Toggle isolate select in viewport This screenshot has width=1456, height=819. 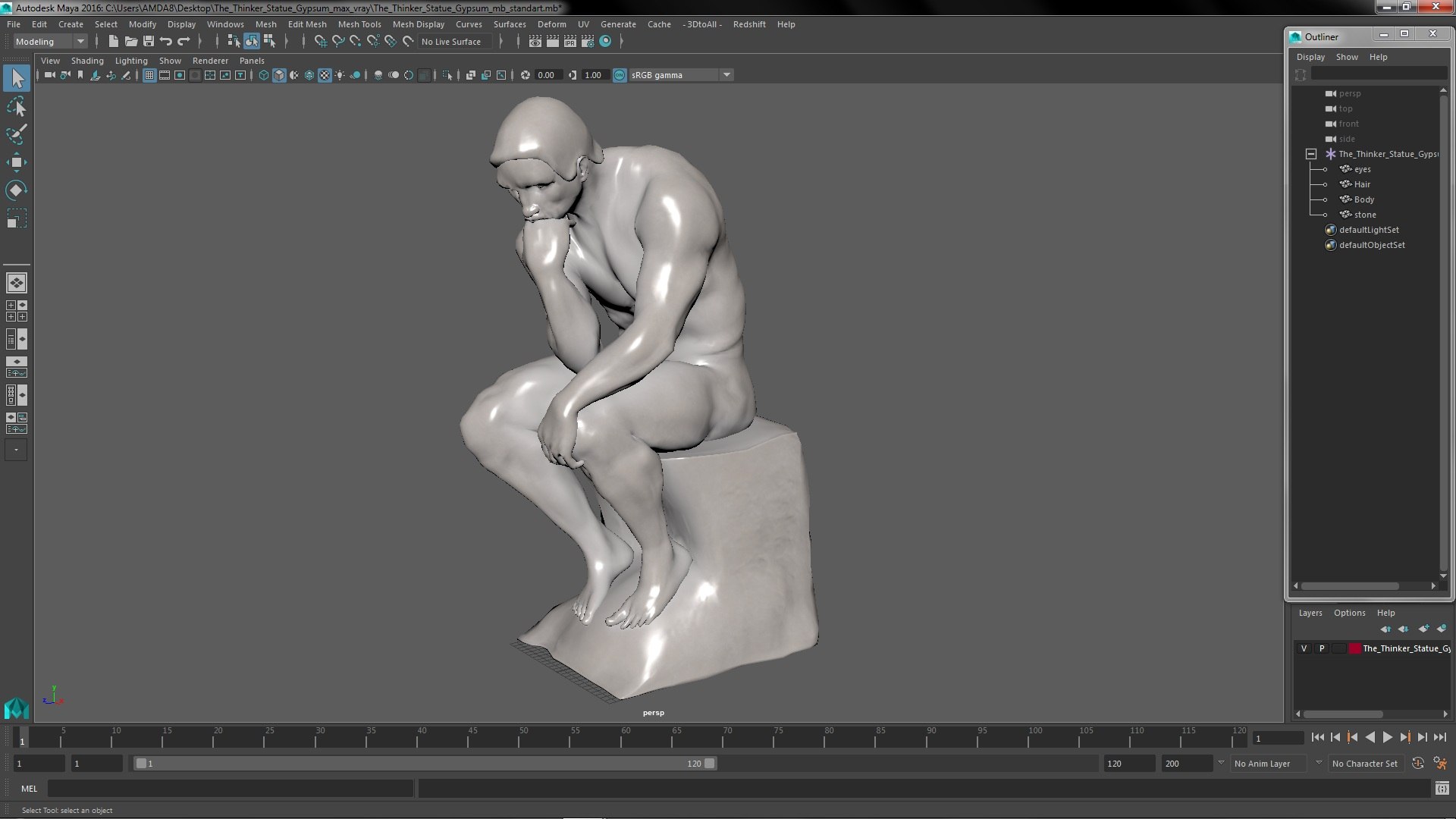coord(447,75)
